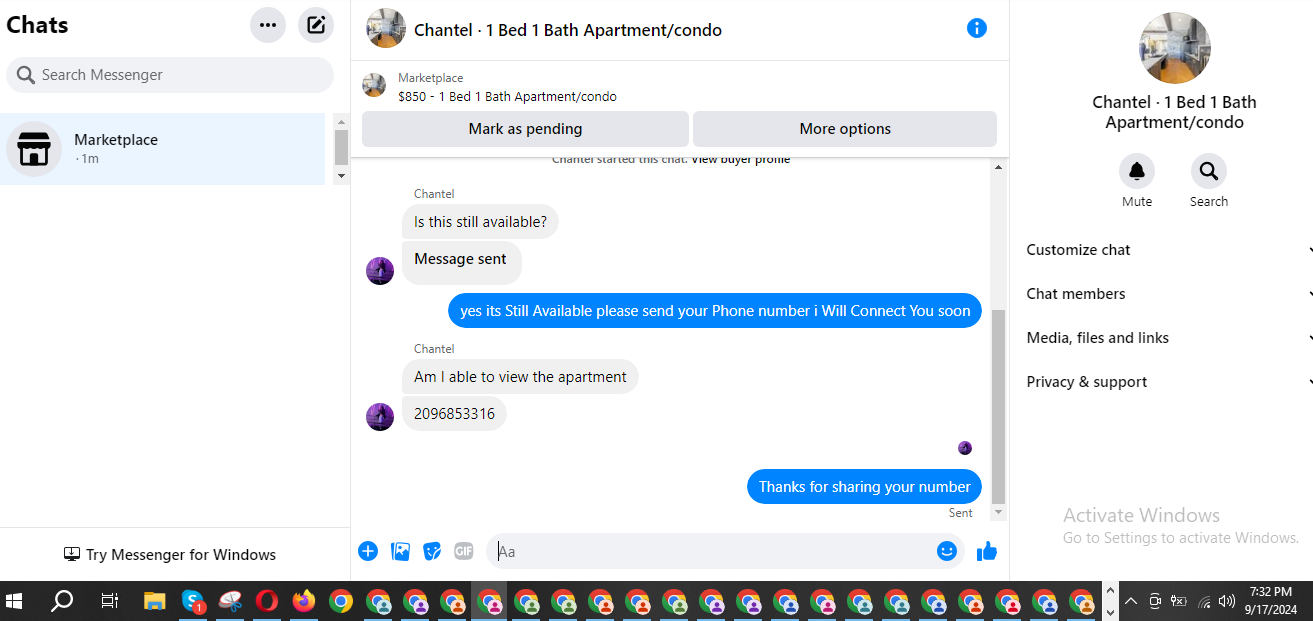Image resolution: width=1313 pixels, height=621 pixels.
Task: Send a thumbs-up like
Action: (987, 551)
